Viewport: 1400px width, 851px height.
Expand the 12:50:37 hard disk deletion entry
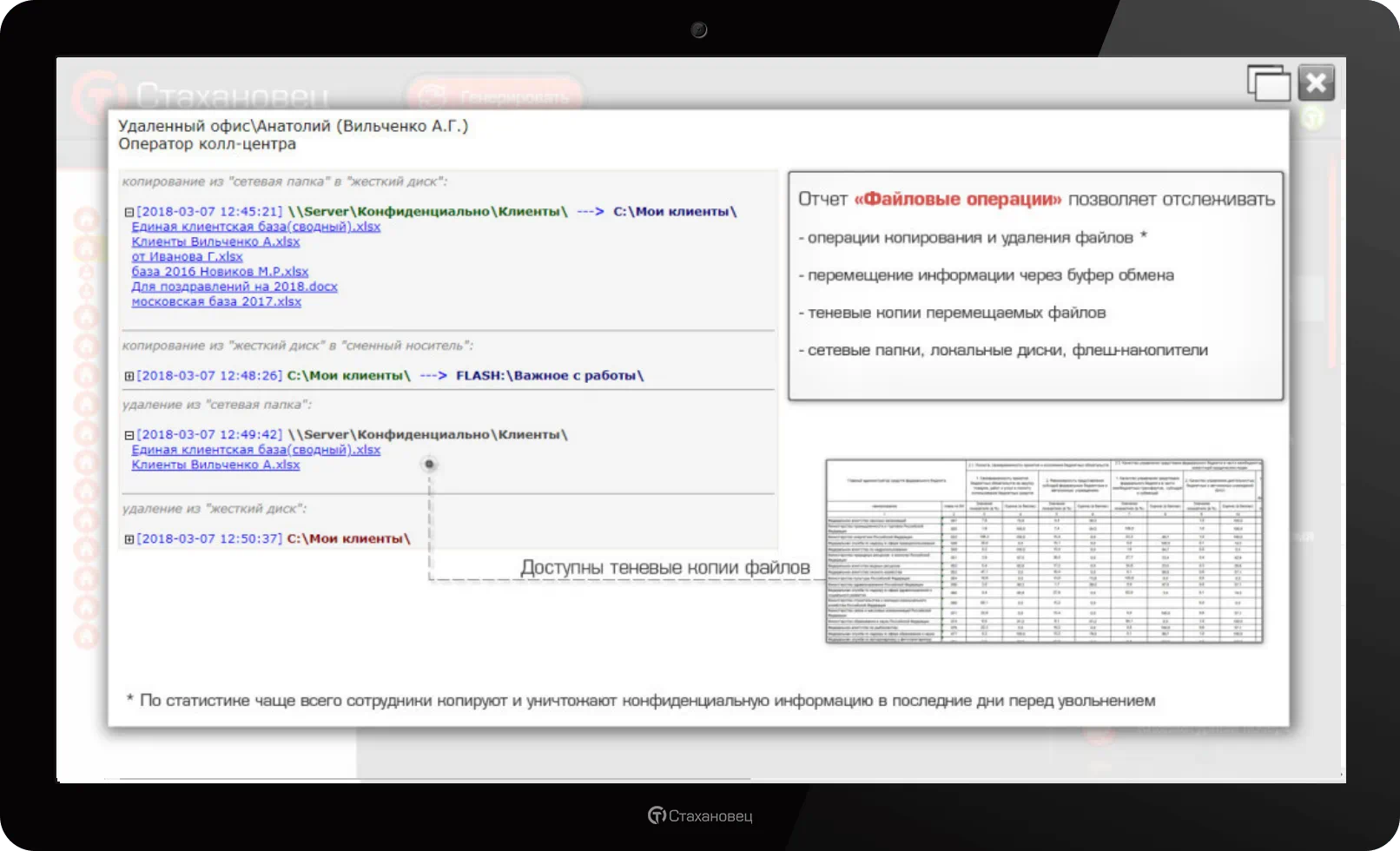(129, 539)
